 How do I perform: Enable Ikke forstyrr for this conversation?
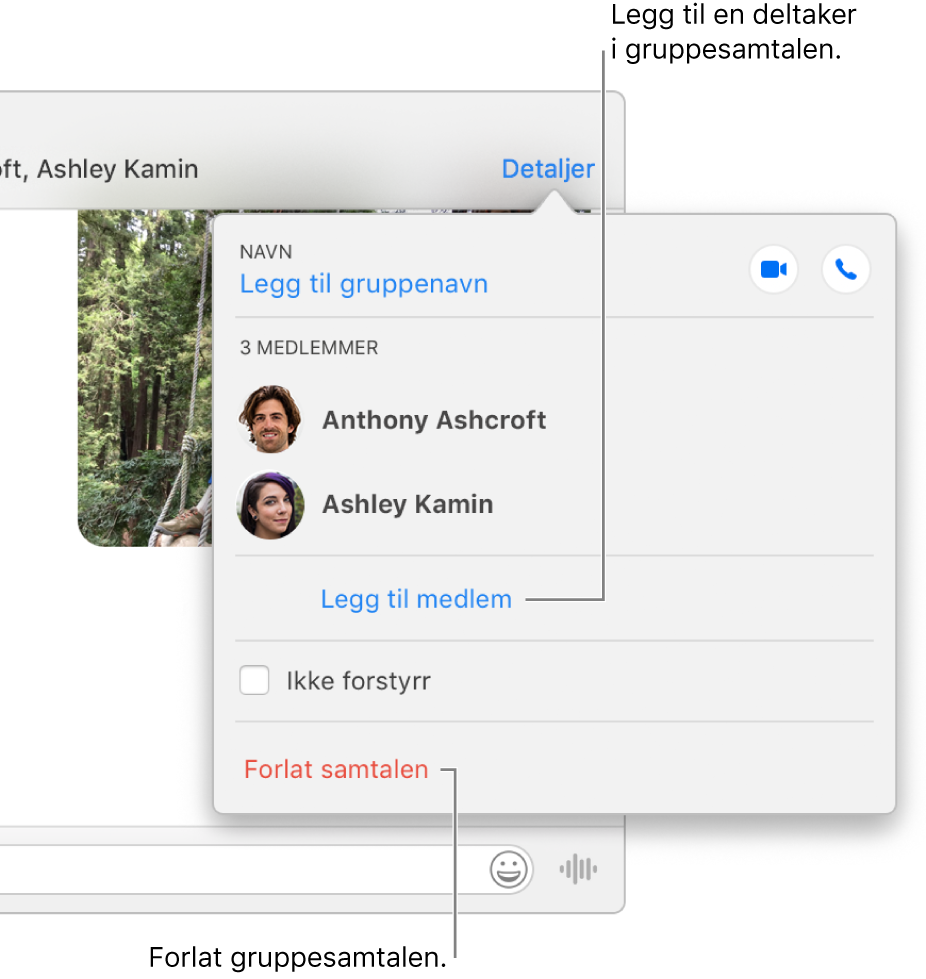(254, 680)
